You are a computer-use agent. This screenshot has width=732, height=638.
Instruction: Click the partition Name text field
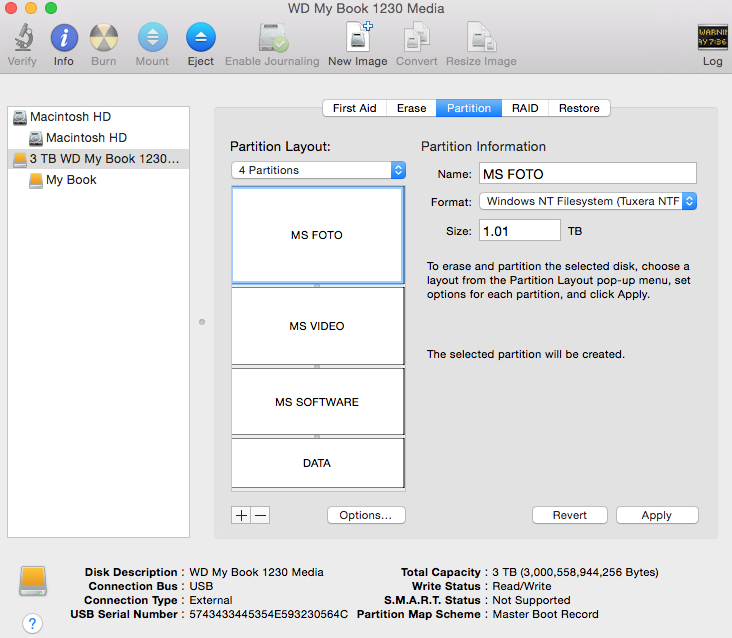tap(587, 174)
